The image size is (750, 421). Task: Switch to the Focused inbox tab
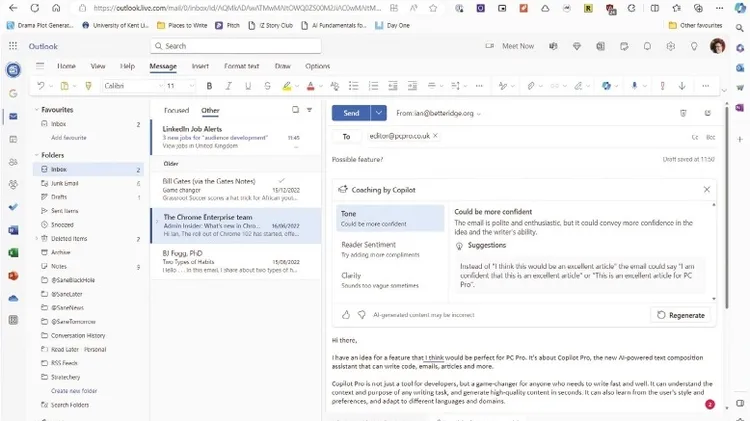click(x=176, y=111)
